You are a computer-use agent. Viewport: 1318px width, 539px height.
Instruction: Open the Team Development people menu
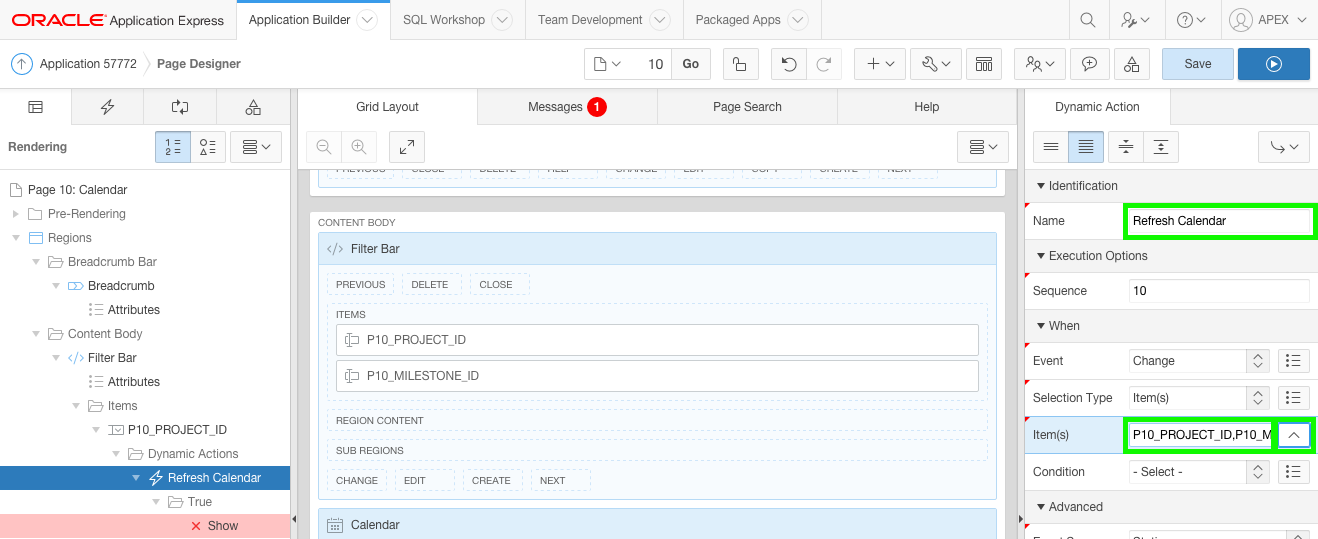pos(1040,64)
